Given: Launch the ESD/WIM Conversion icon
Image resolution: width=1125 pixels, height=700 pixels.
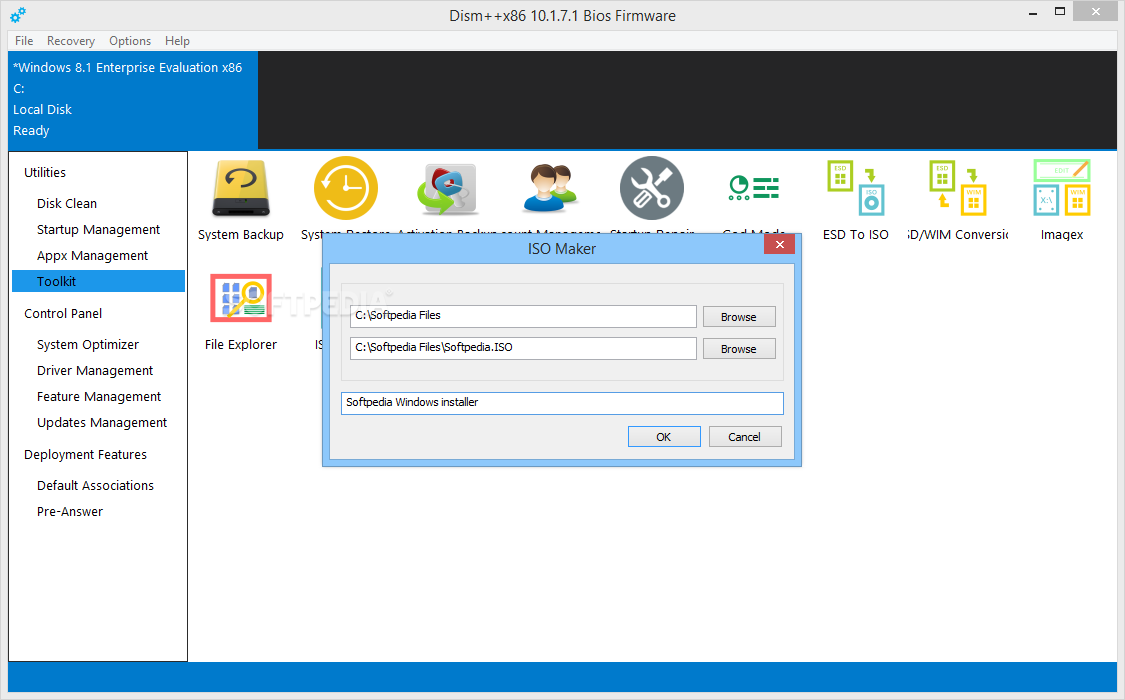Looking at the screenshot, I should (x=958, y=188).
